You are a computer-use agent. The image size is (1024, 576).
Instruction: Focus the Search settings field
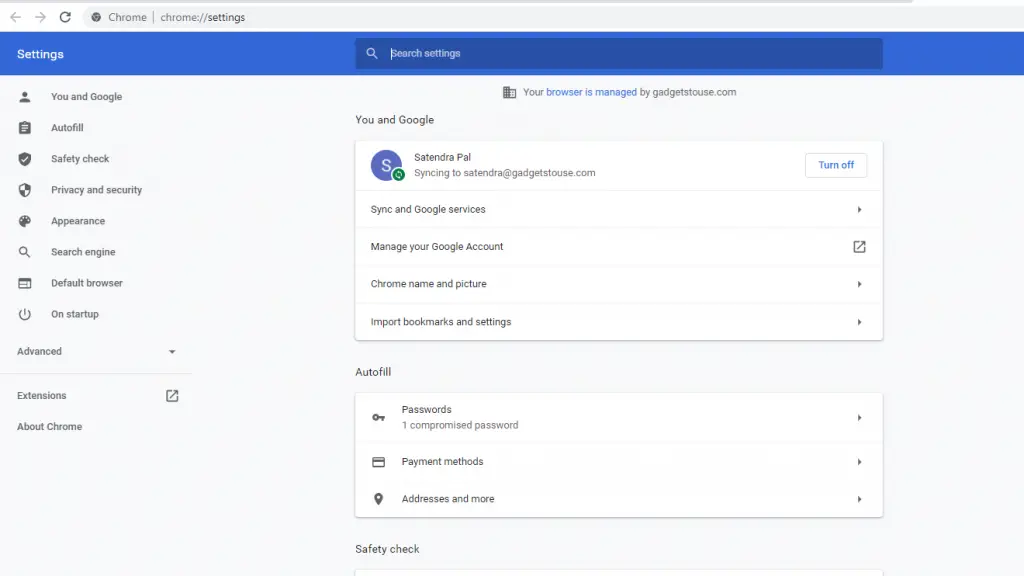click(618, 54)
